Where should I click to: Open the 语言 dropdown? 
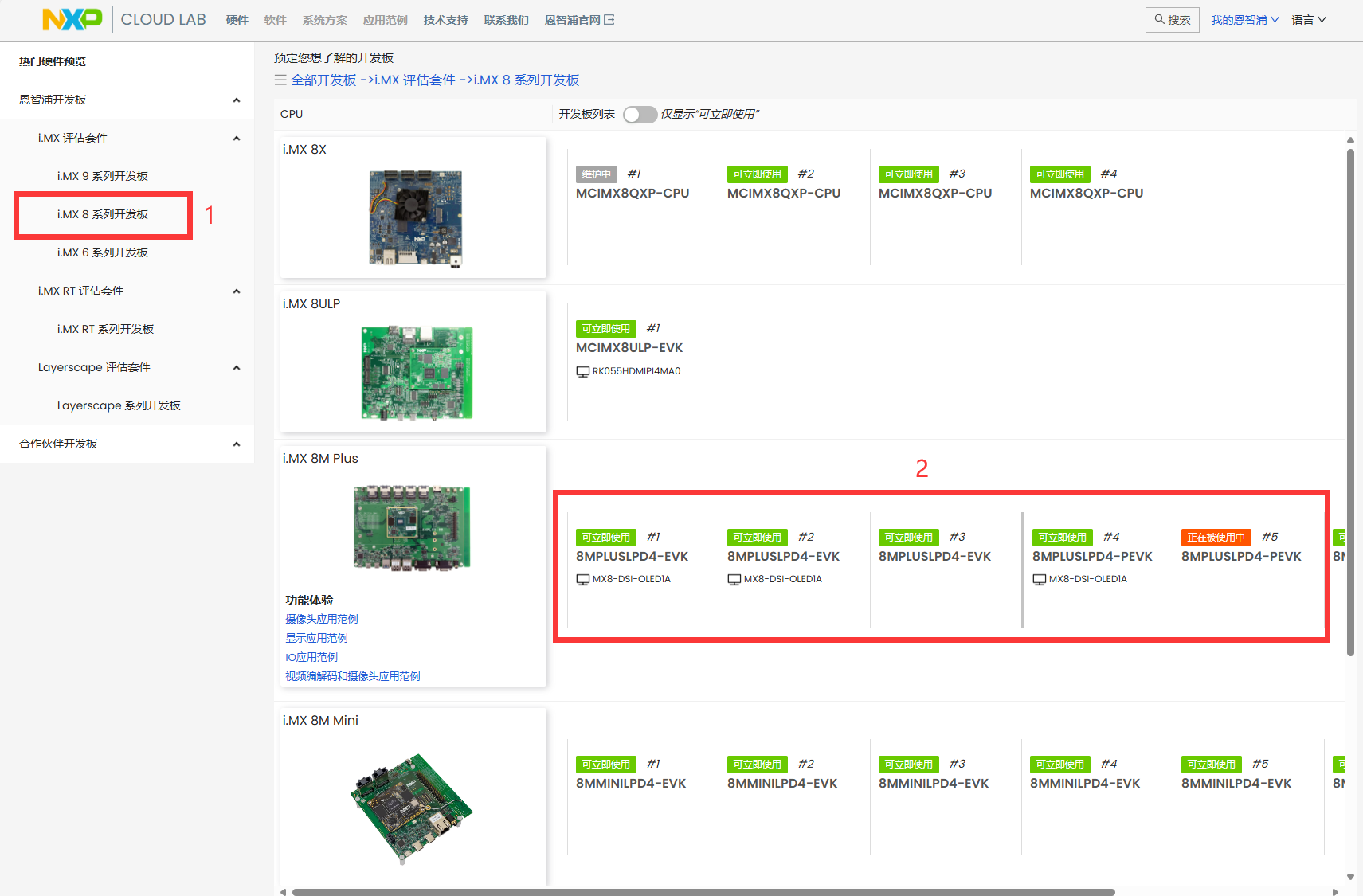point(1309,20)
